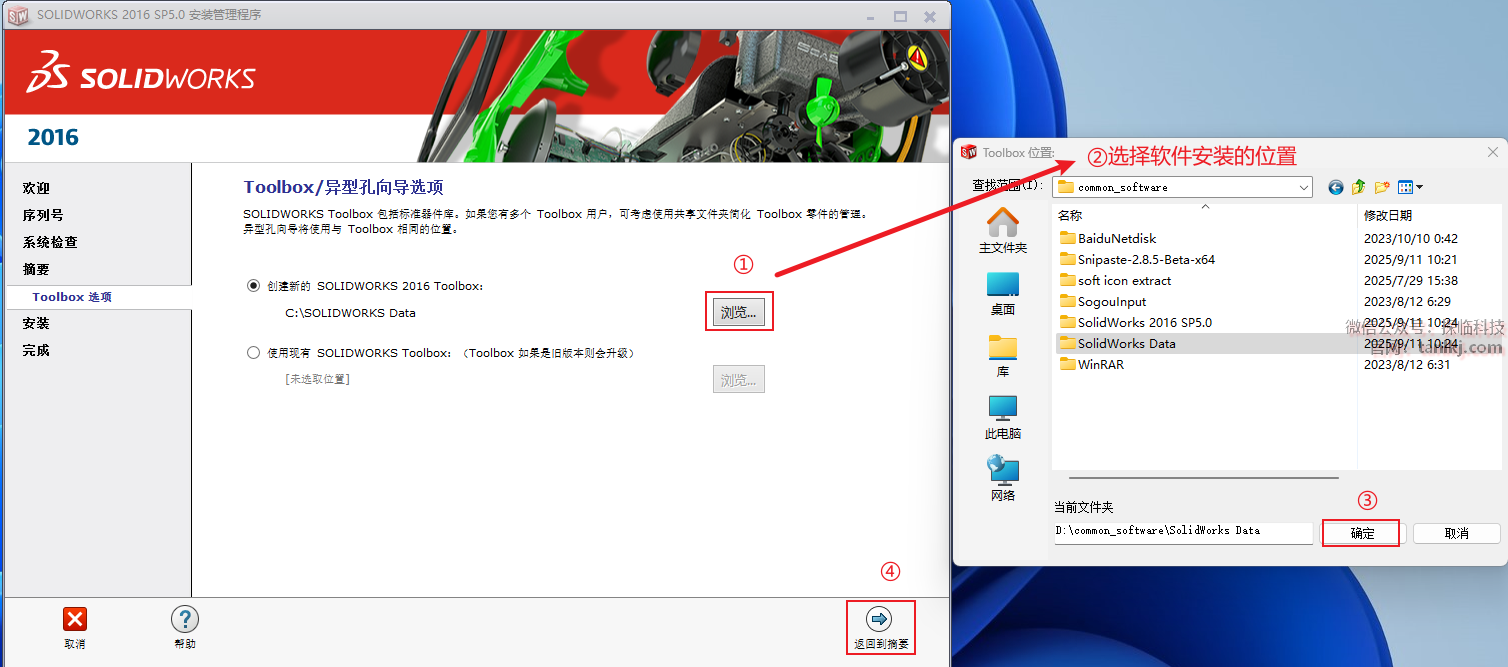Viewport: 1508px width, 667px height.
Task: Click the SW icon in Toolbox dialog title
Action: (x=968, y=152)
